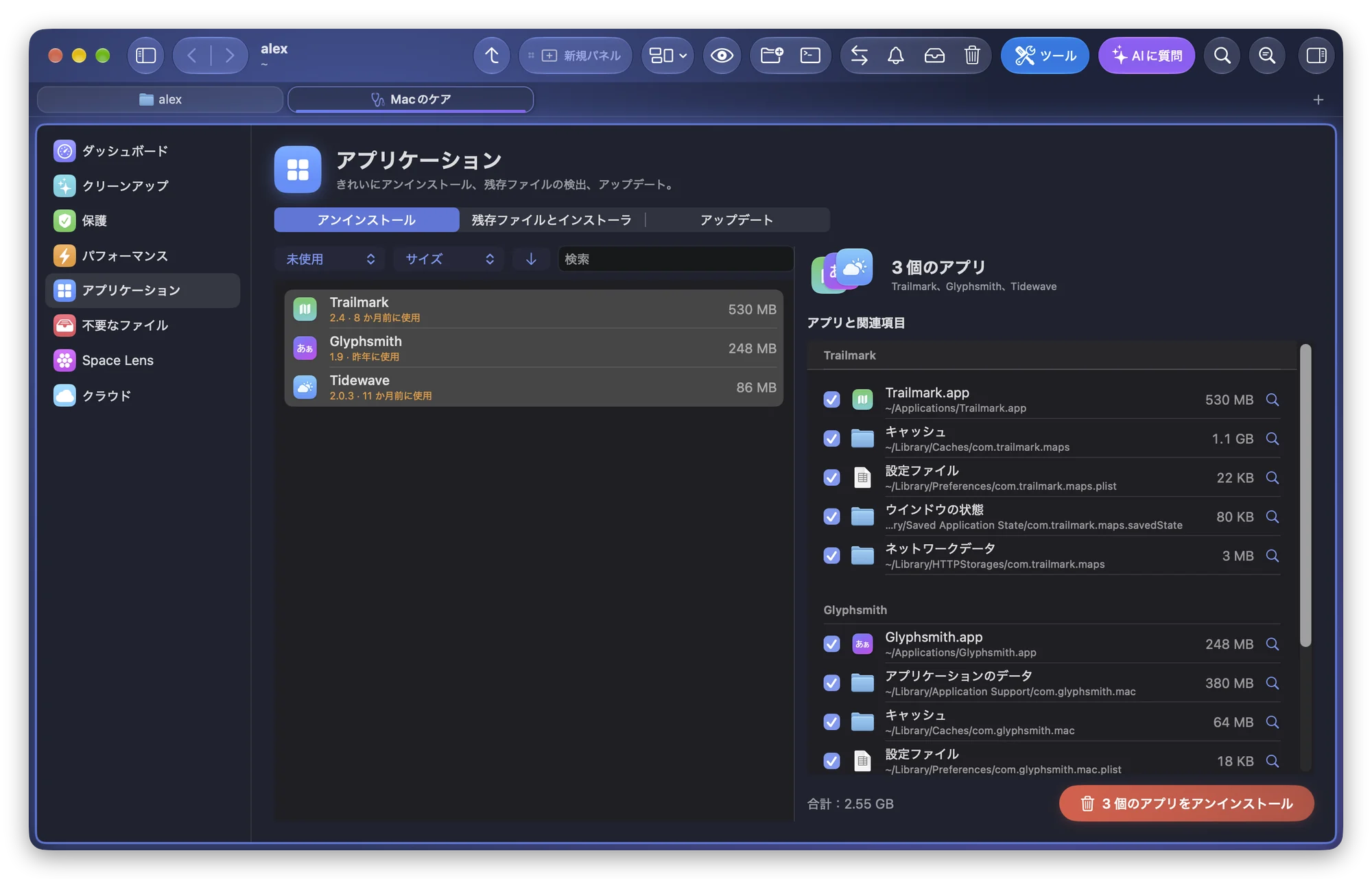
Task: Switch to 残存ファイルとインストーラ tab
Action: 552,220
